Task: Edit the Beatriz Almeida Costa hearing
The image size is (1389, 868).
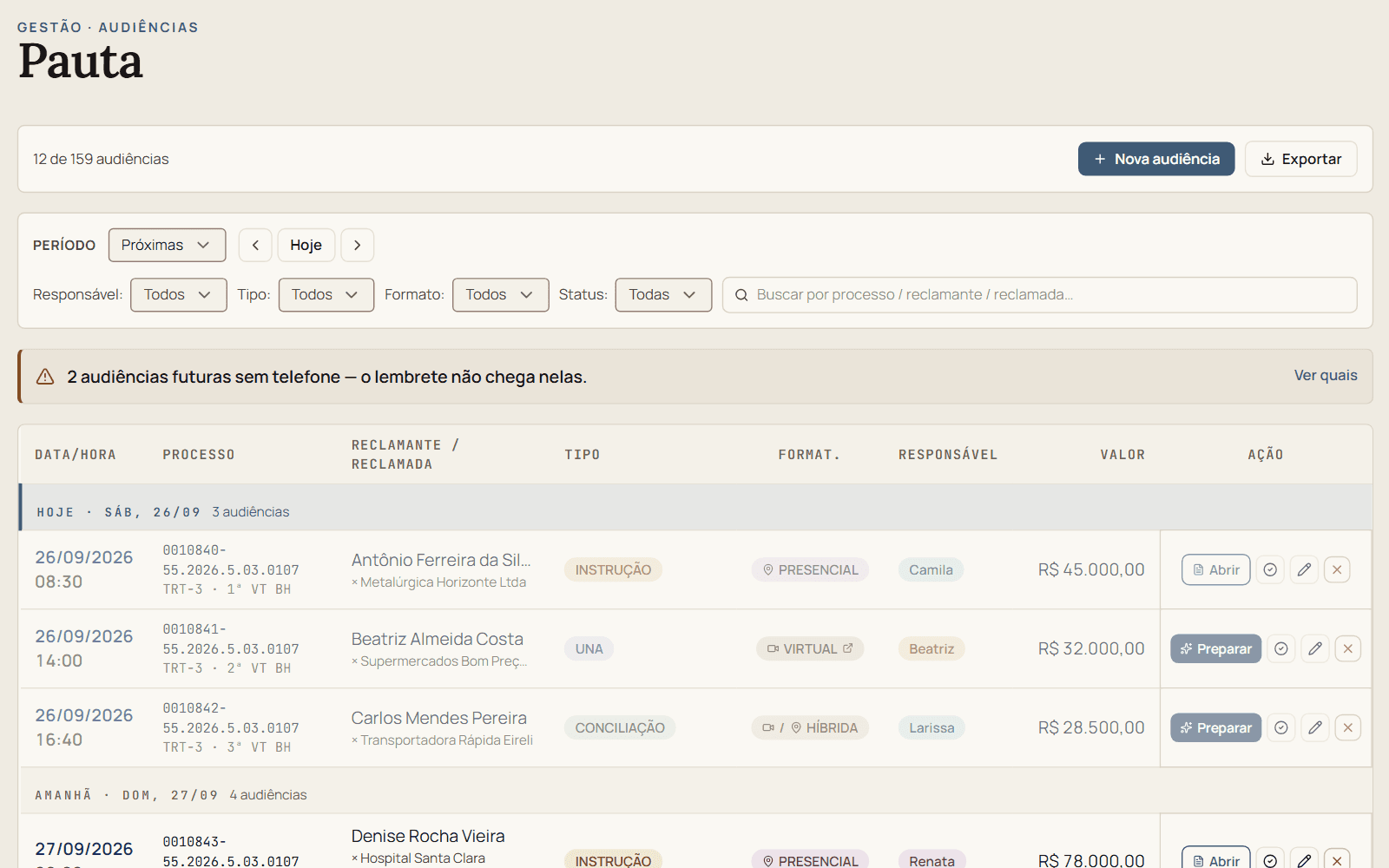Action: coord(1315,648)
